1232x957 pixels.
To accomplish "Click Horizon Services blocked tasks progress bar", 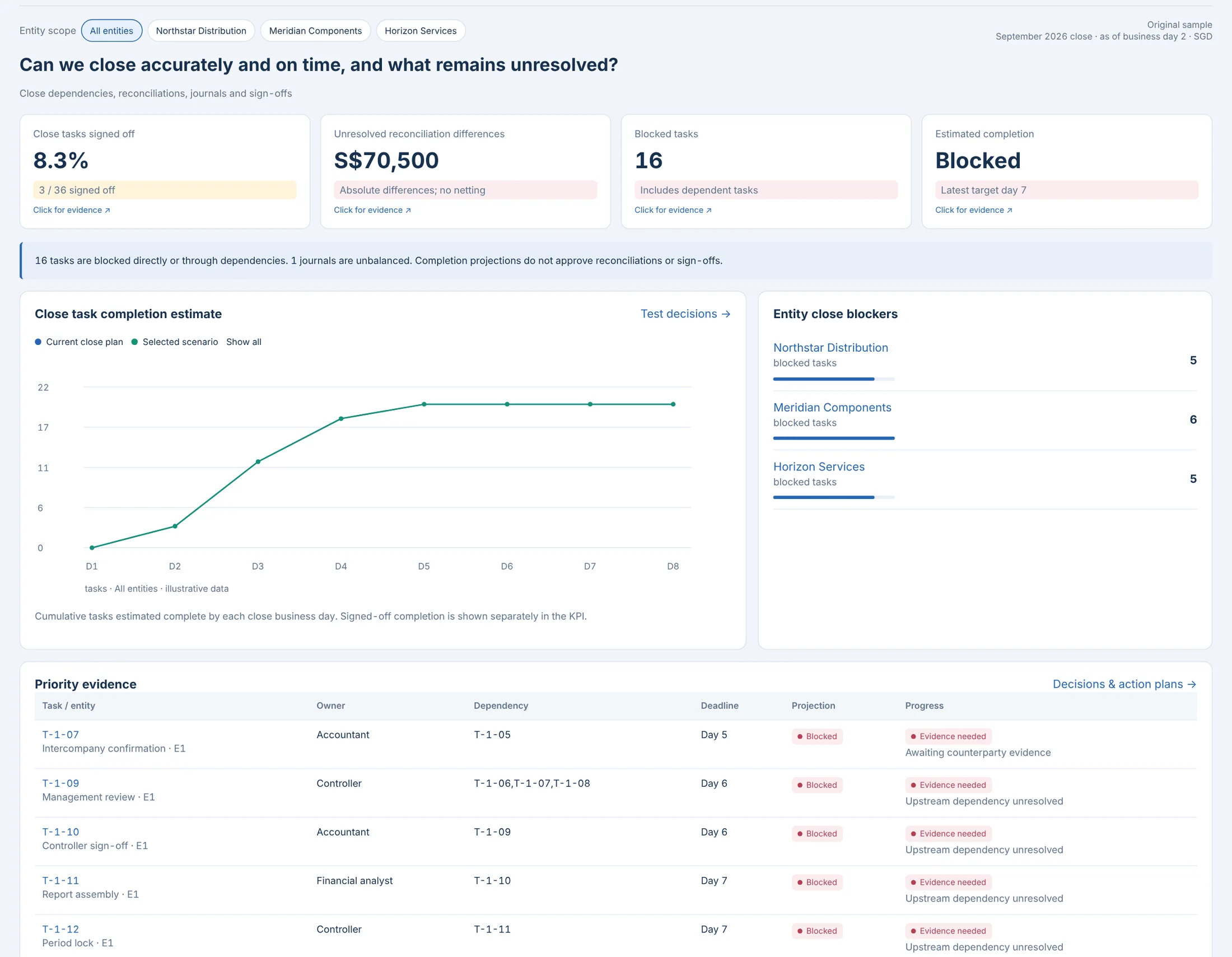I will pos(834,497).
